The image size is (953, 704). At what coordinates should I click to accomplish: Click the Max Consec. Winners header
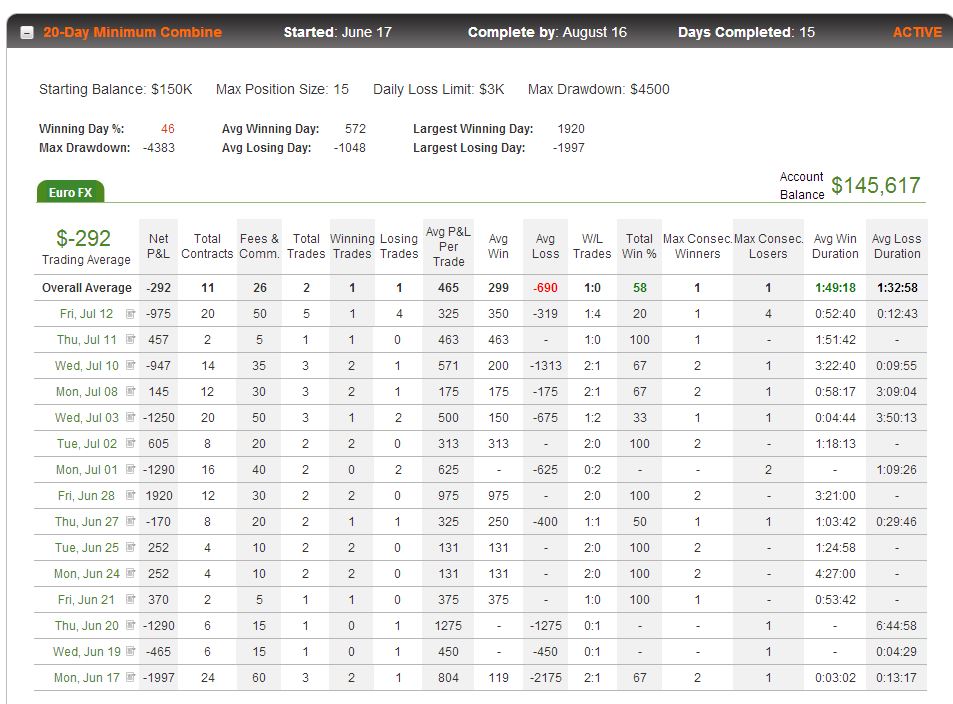pyautogui.click(x=697, y=246)
